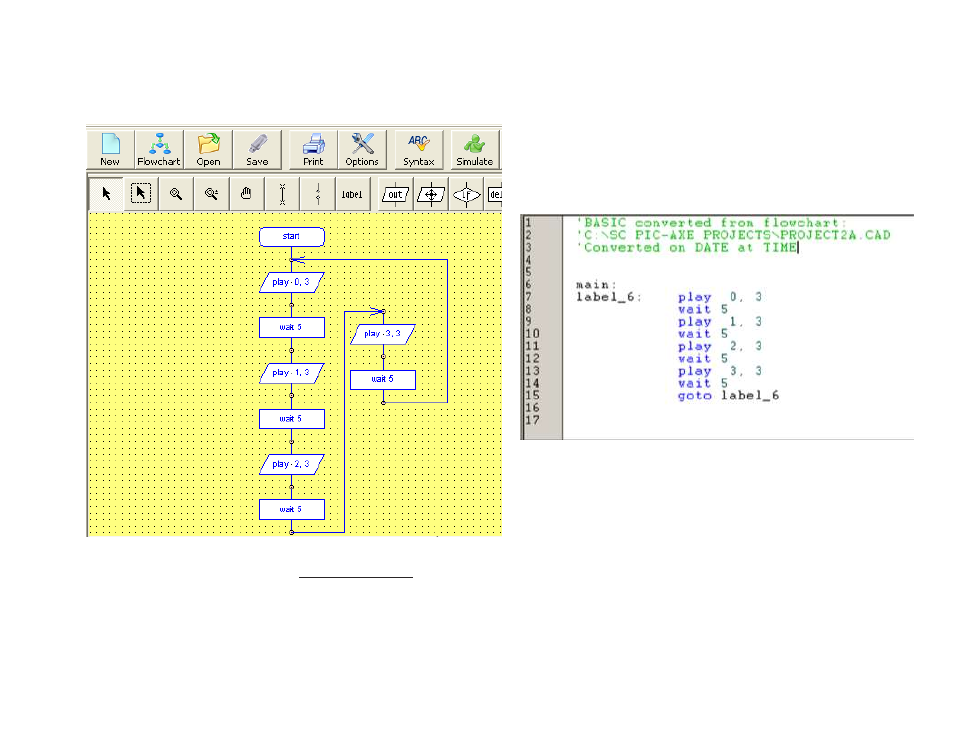Select the label tool
Image resolution: width=954 pixels, height=737 pixels.
352,194
